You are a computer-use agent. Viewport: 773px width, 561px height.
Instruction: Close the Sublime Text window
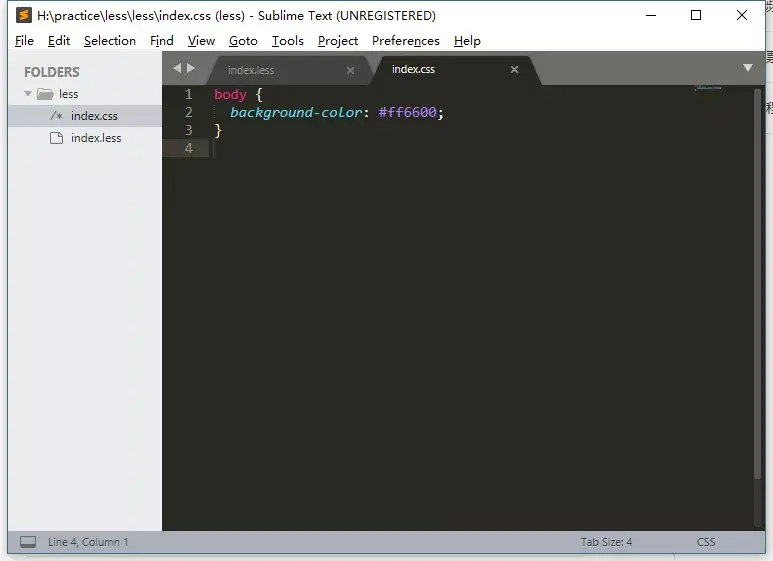741,15
